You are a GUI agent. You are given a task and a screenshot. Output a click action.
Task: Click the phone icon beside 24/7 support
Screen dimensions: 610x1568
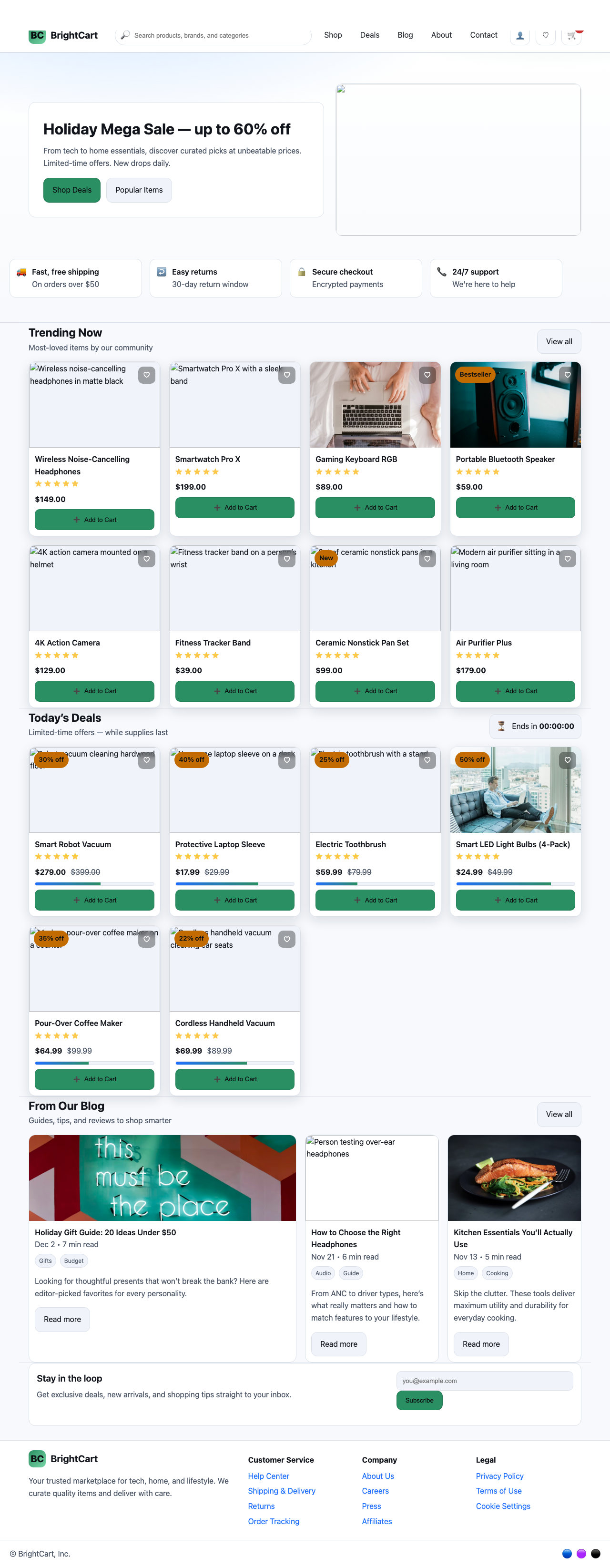(x=442, y=272)
